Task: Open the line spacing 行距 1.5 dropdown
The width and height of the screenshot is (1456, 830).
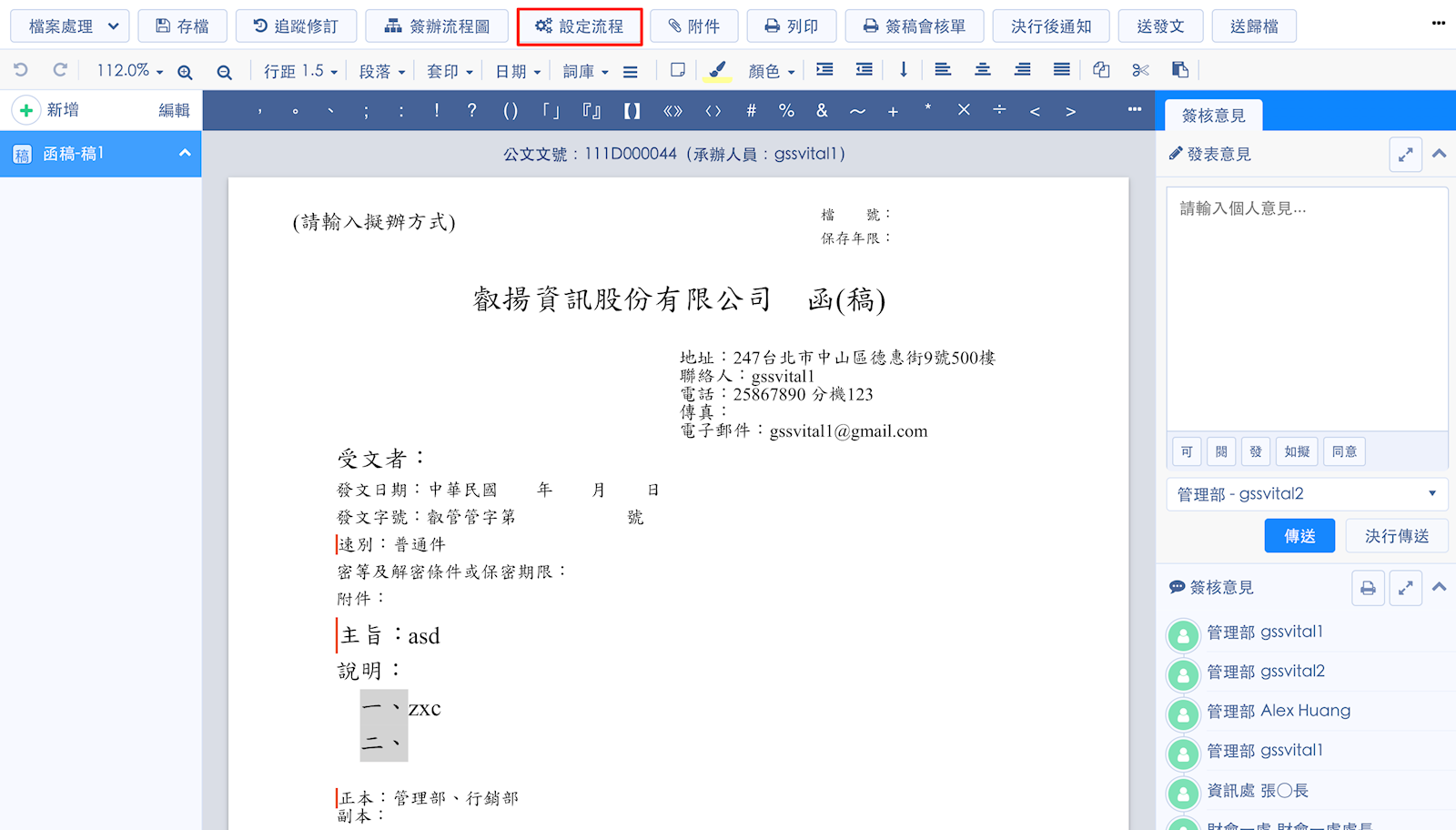Action: pyautogui.click(x=301, y=71)
